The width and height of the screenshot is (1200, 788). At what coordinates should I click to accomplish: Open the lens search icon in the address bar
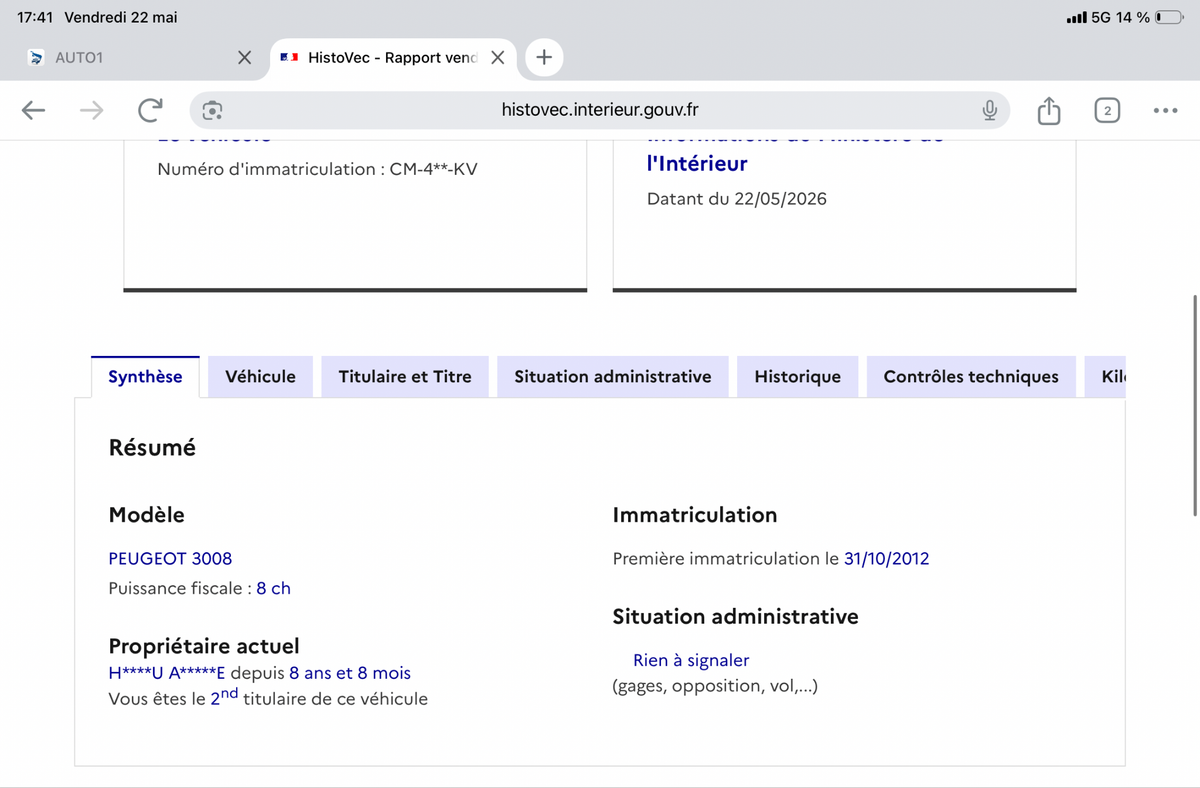[x=212, y=111]
